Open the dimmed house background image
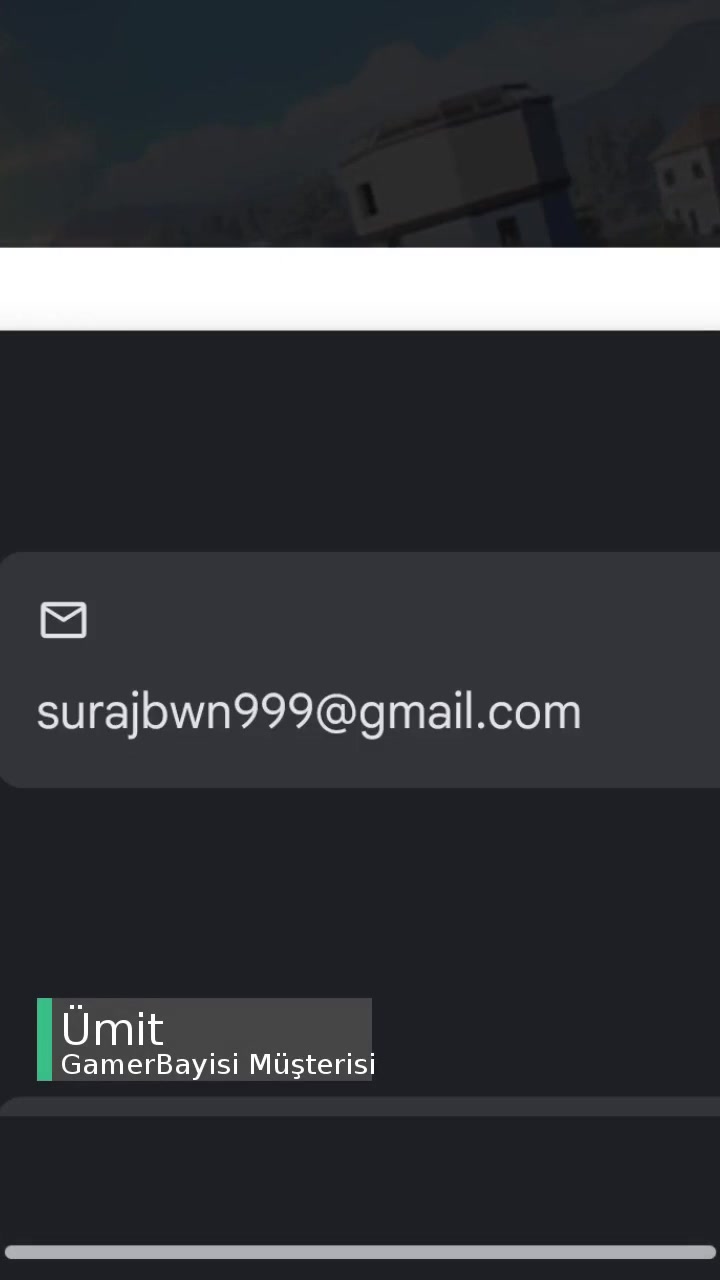The height and width of the screenshot is (1280, 720). [360, 123]
